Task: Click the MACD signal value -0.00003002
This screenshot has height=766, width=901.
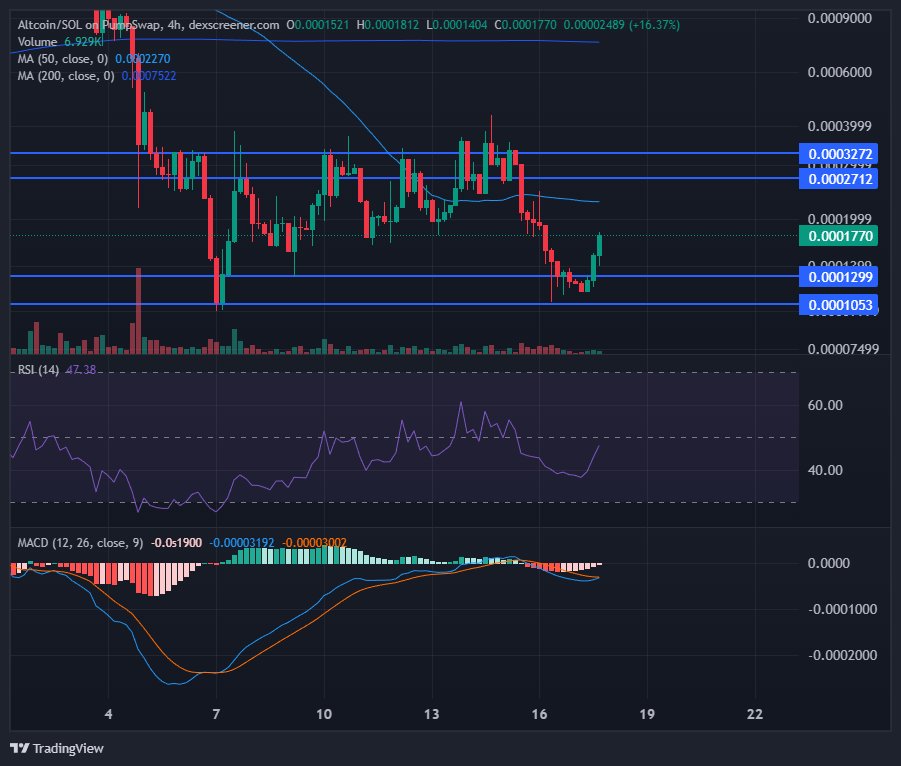Action: (314, 542)
